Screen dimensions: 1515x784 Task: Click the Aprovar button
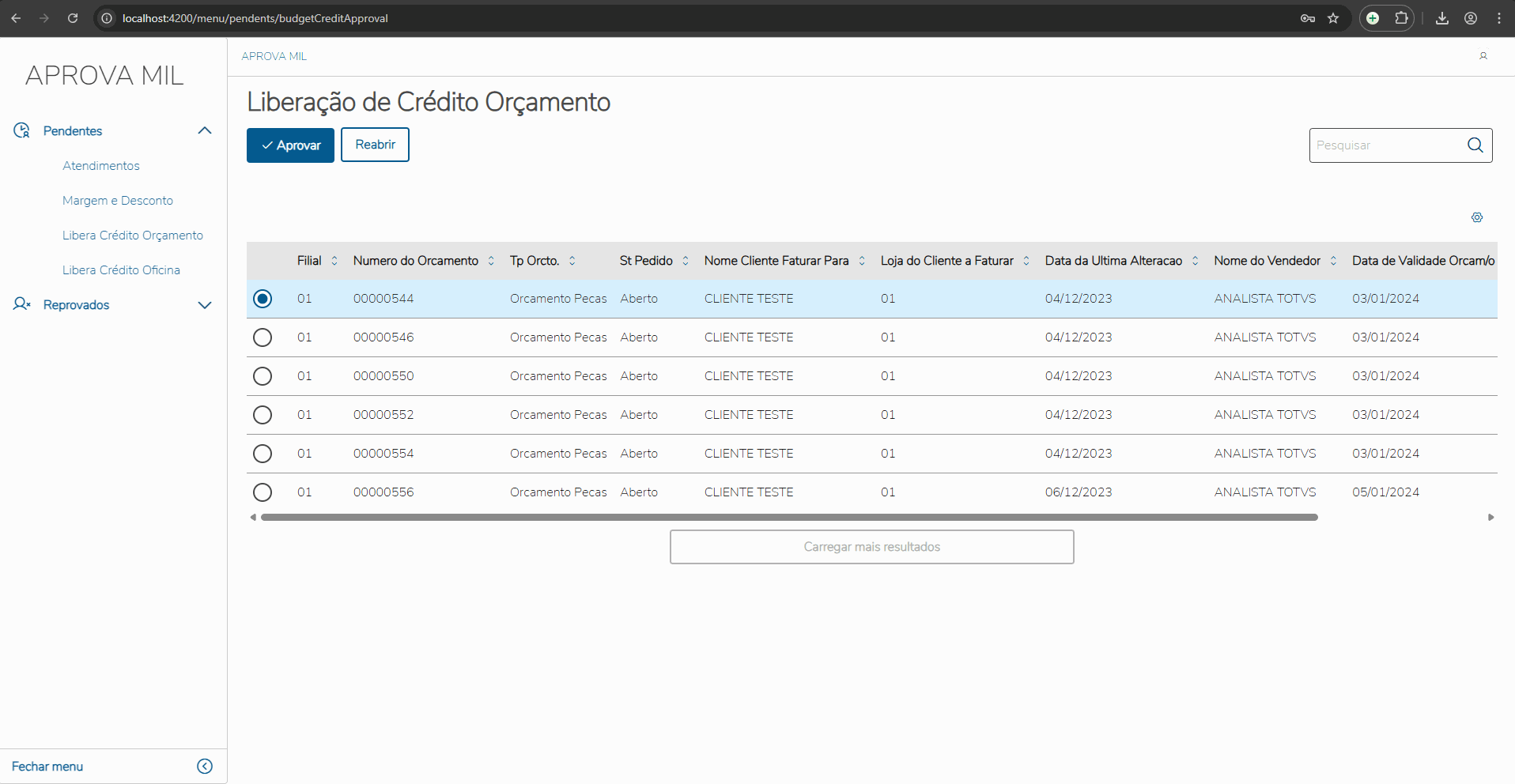pyautogui.click(x=290, y=145)
